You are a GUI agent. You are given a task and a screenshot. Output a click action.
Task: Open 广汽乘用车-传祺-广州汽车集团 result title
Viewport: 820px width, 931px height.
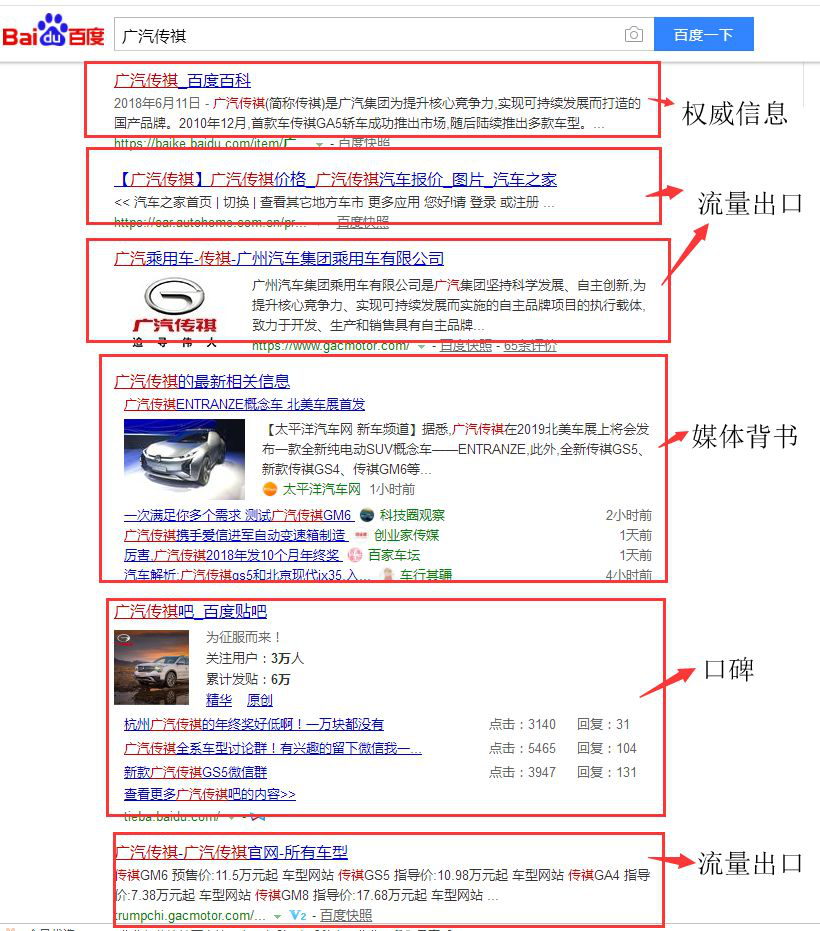pyautogui.click(x=279, y=258)
